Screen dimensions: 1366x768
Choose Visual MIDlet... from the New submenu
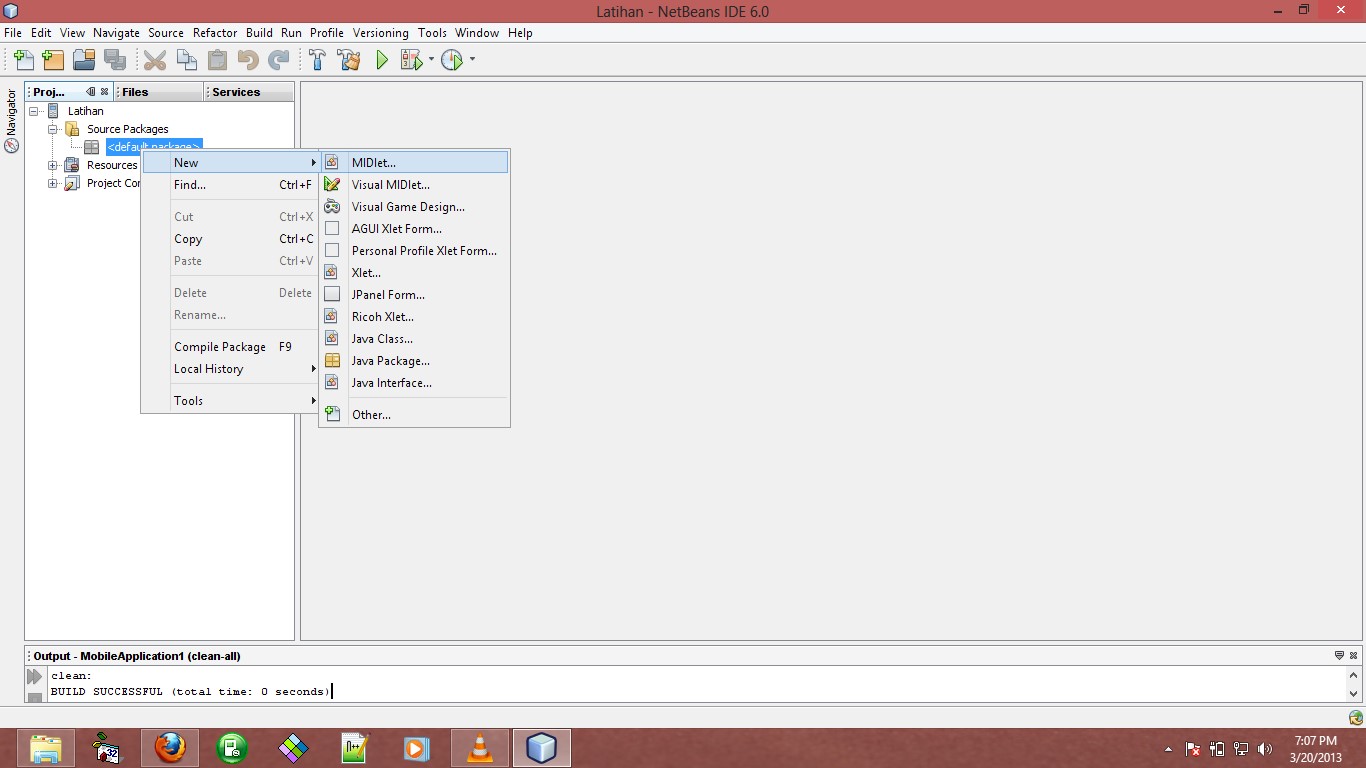[414, 185]
